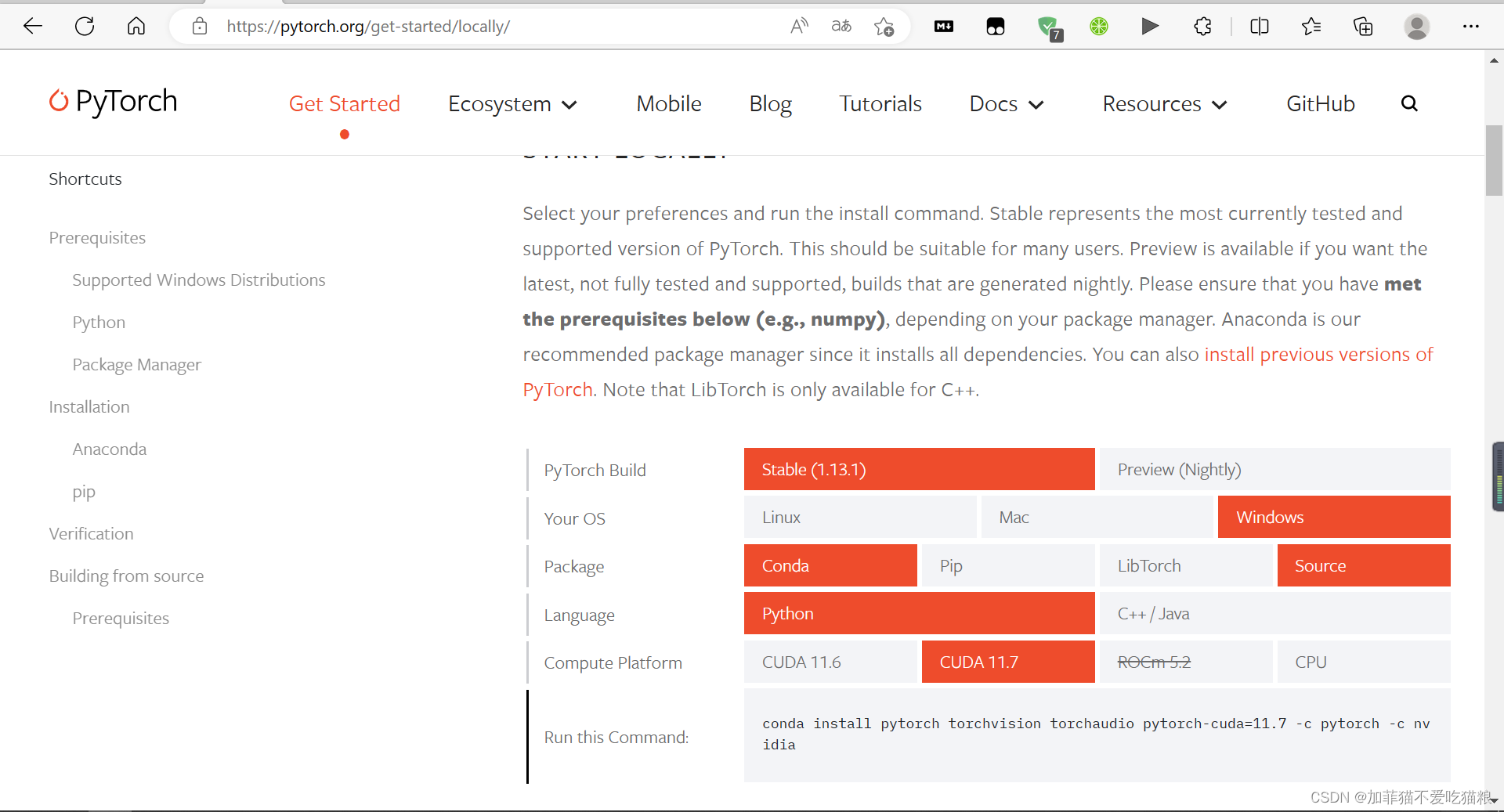1504x812 pixels.
Task: Reload the page with refresh icon
Action: click(x=85, y=27)
